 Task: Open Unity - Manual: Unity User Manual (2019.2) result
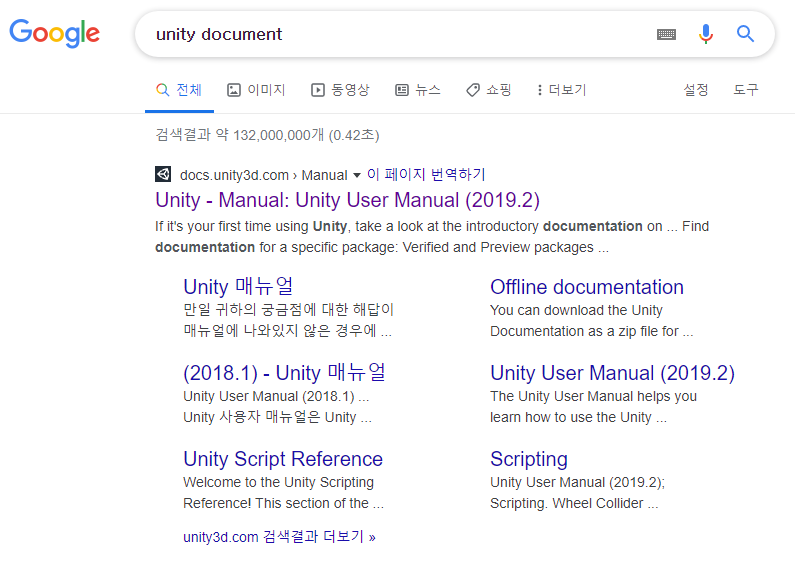click(x=347, y=200)
